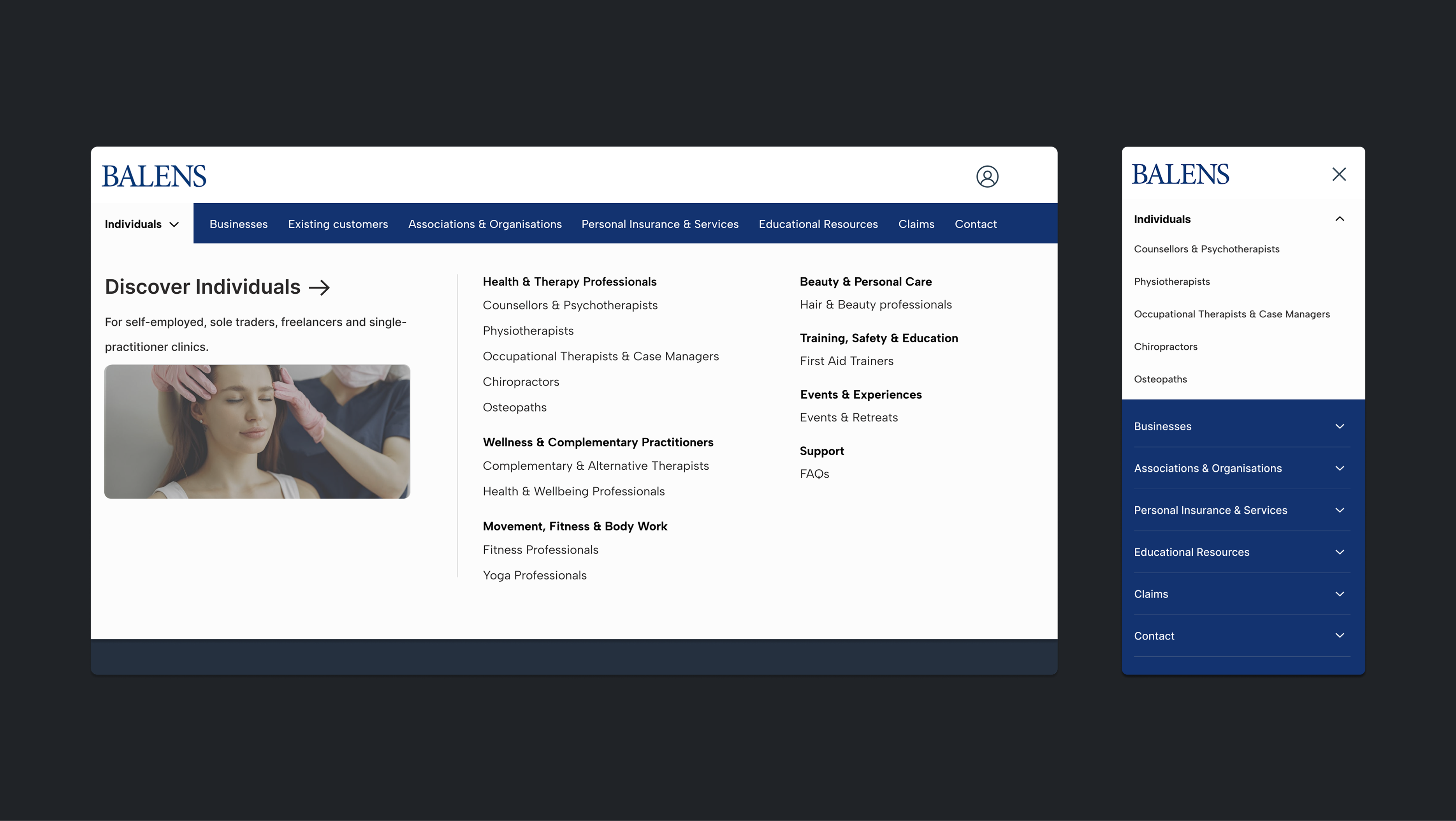Expand the Claims mobile menu chevron

tap(1339, 594)
